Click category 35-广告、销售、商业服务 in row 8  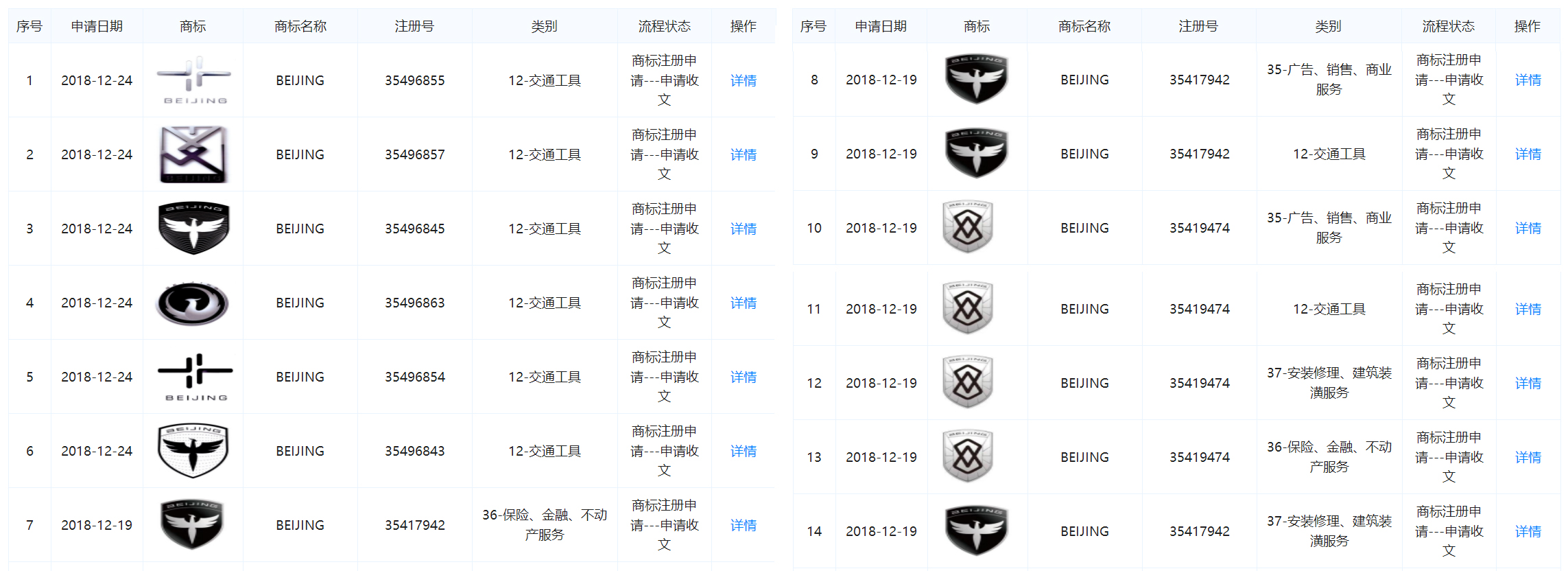[1329, 79]
